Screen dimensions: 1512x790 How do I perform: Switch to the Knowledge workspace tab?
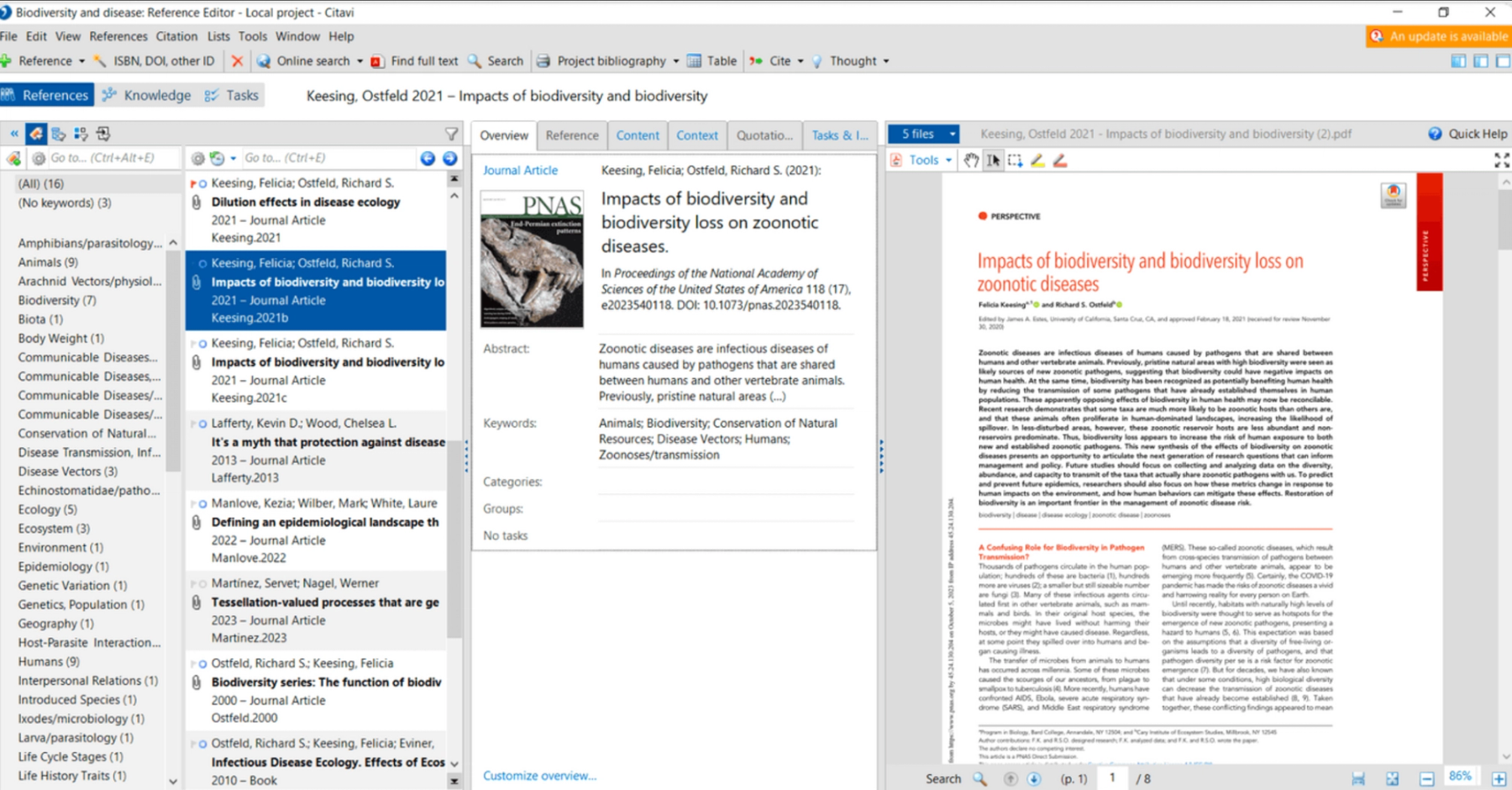(147, 95)
